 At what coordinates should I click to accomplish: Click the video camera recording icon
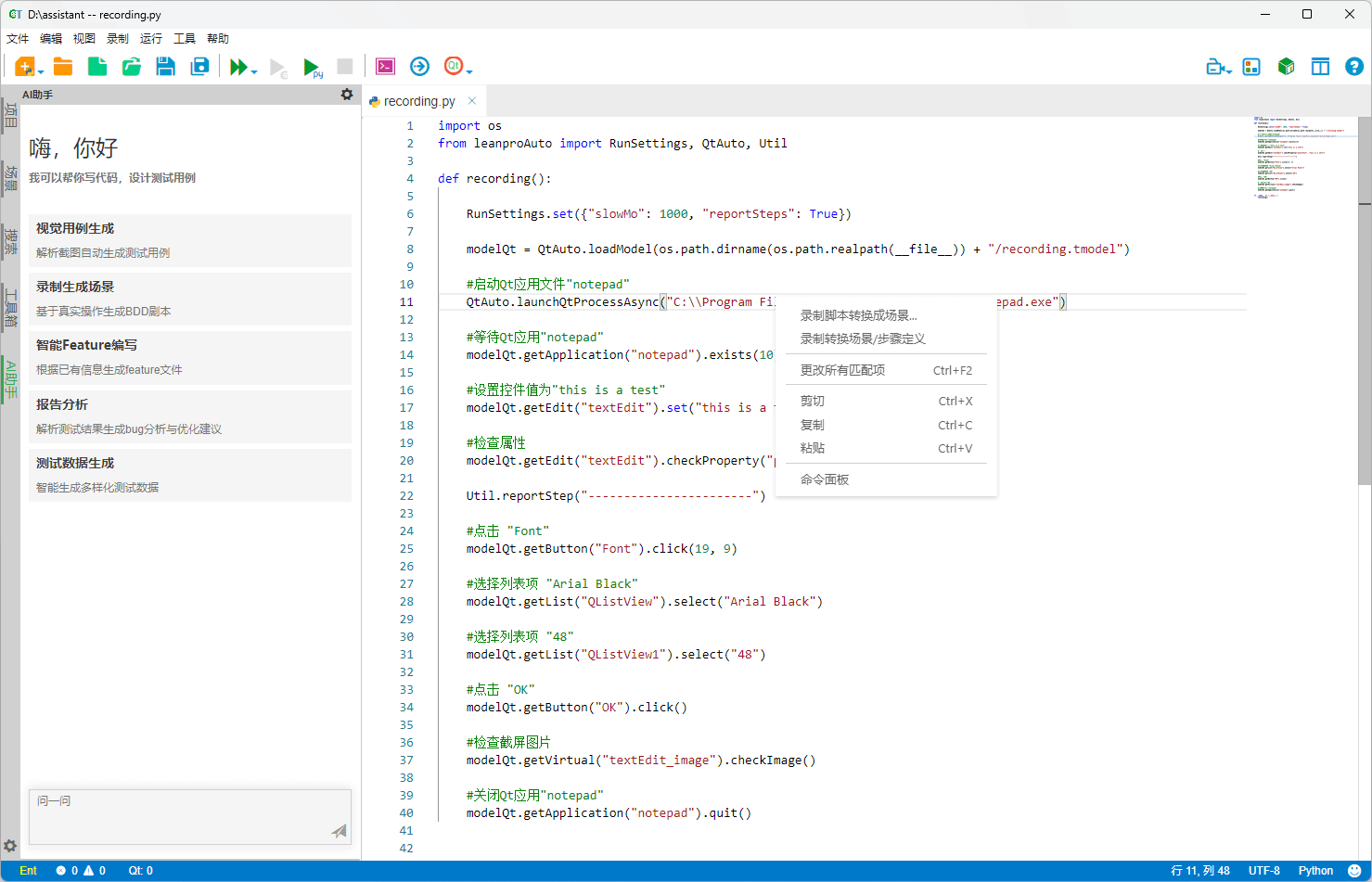click(1216, 67)
